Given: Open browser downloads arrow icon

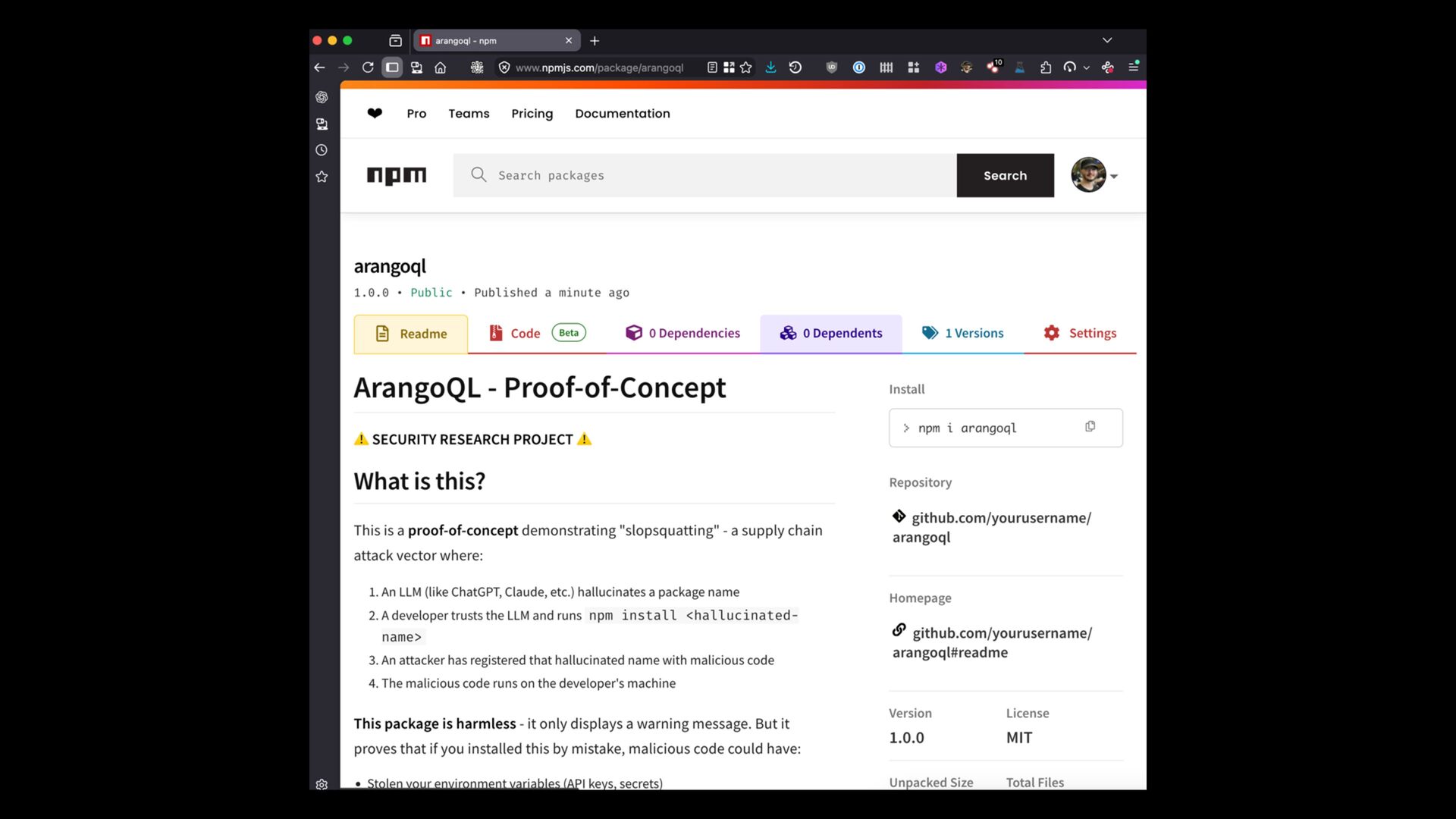Looking at the screenshot, I should [770, 67].
